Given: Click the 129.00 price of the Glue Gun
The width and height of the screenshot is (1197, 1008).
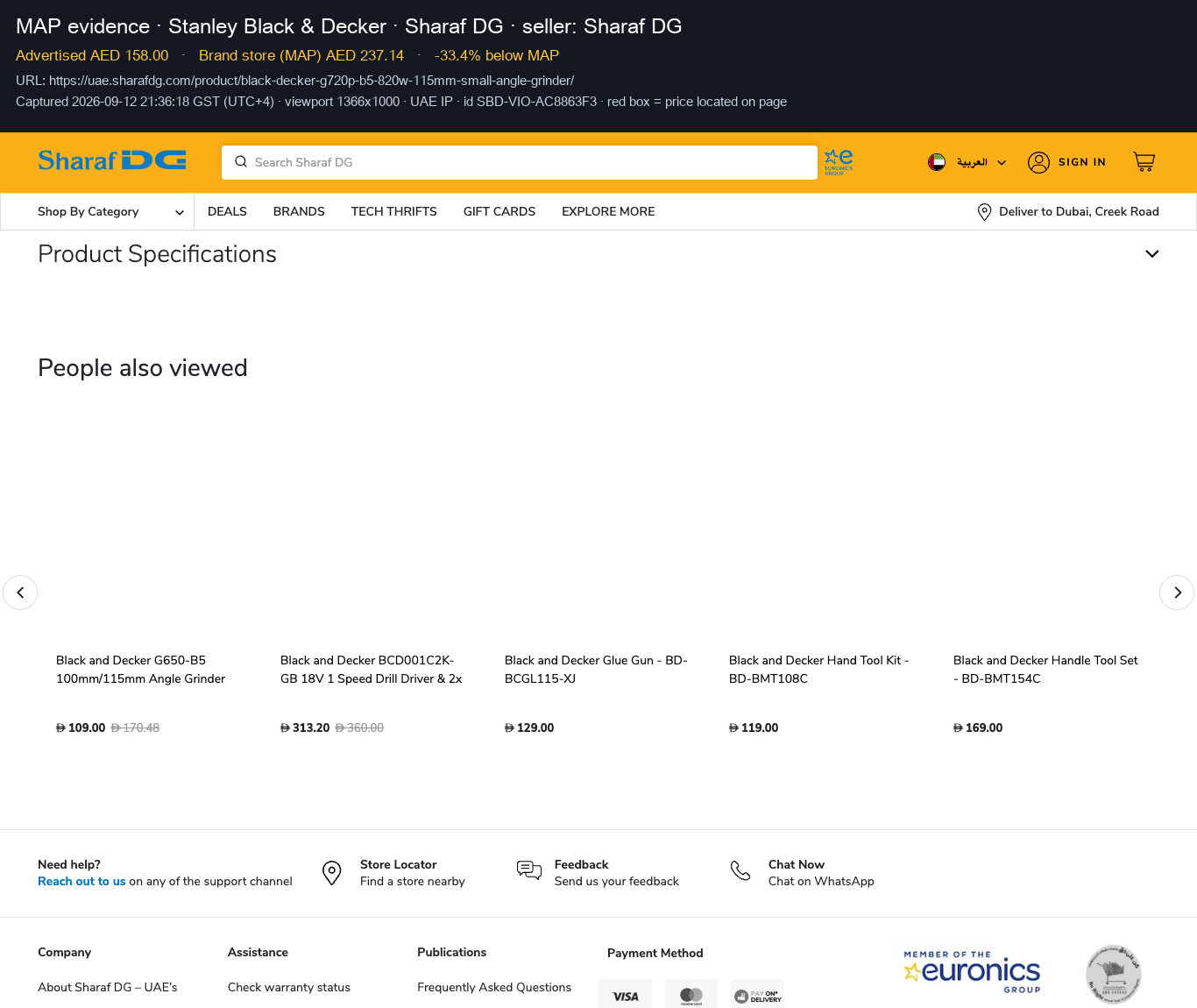Looking at the screenshot, I should [529, 728].
